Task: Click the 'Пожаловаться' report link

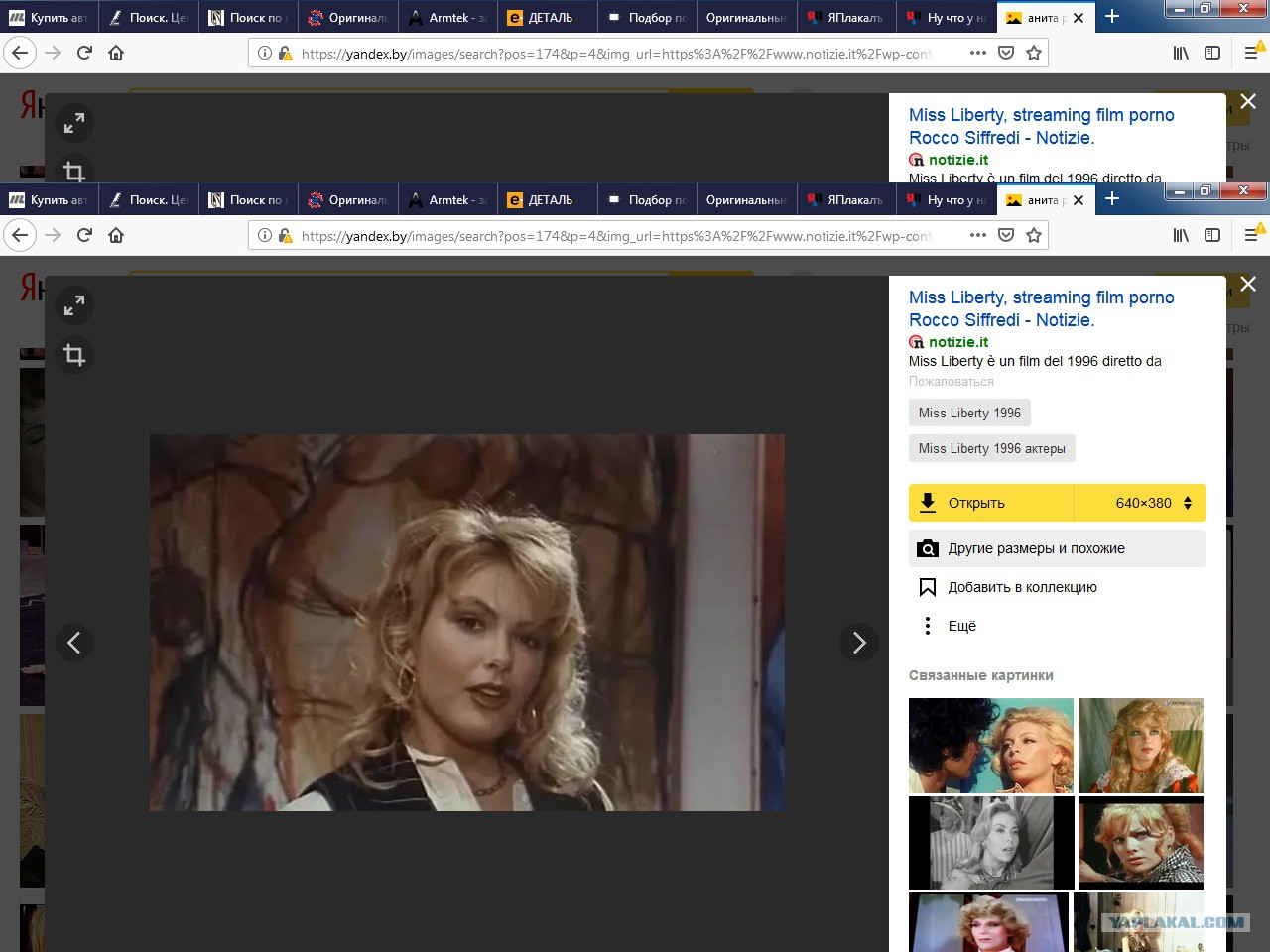Action: (951, 382)
